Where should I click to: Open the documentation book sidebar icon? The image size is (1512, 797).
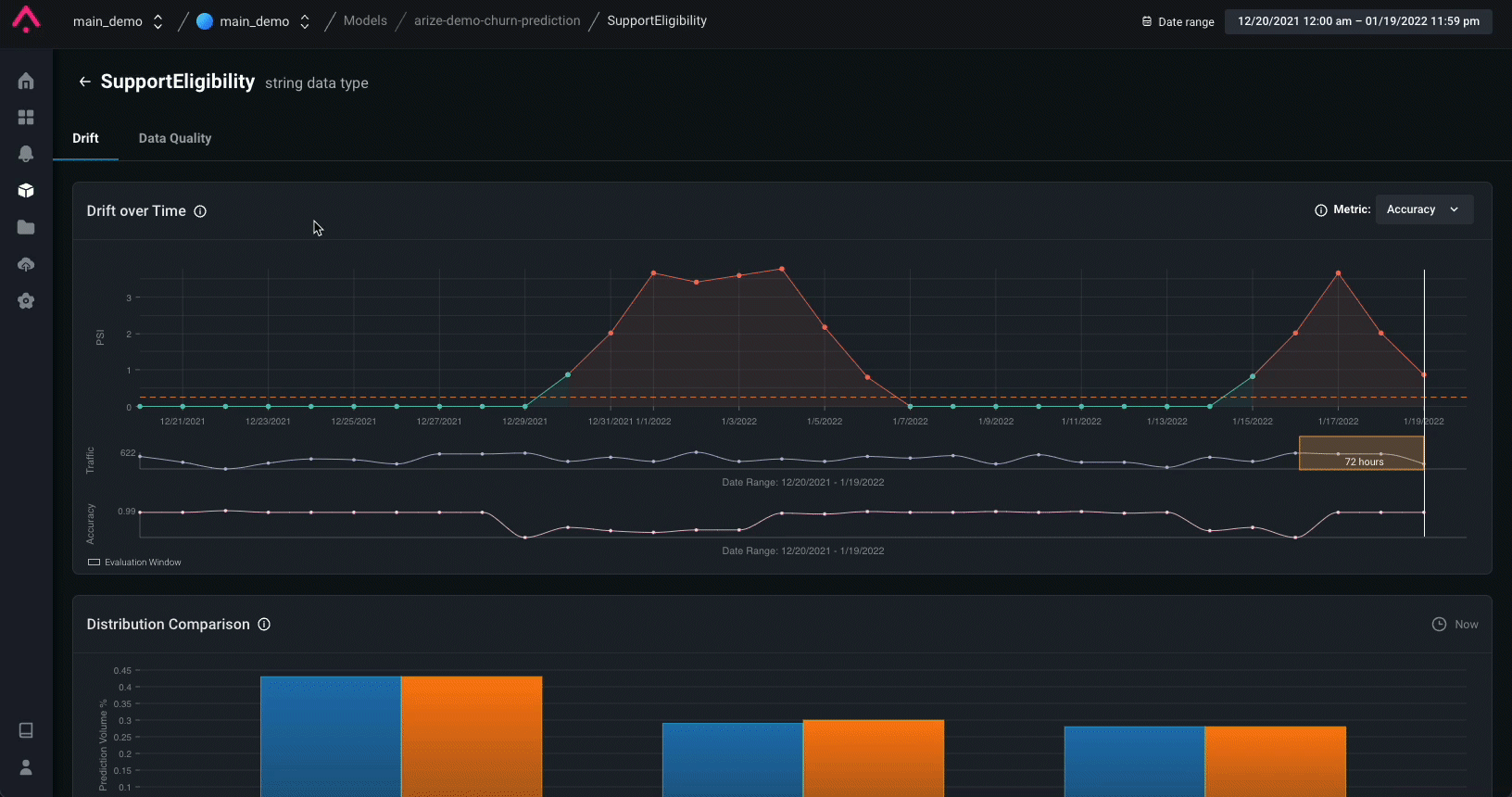pyautogui.click(x=26, y=730)
